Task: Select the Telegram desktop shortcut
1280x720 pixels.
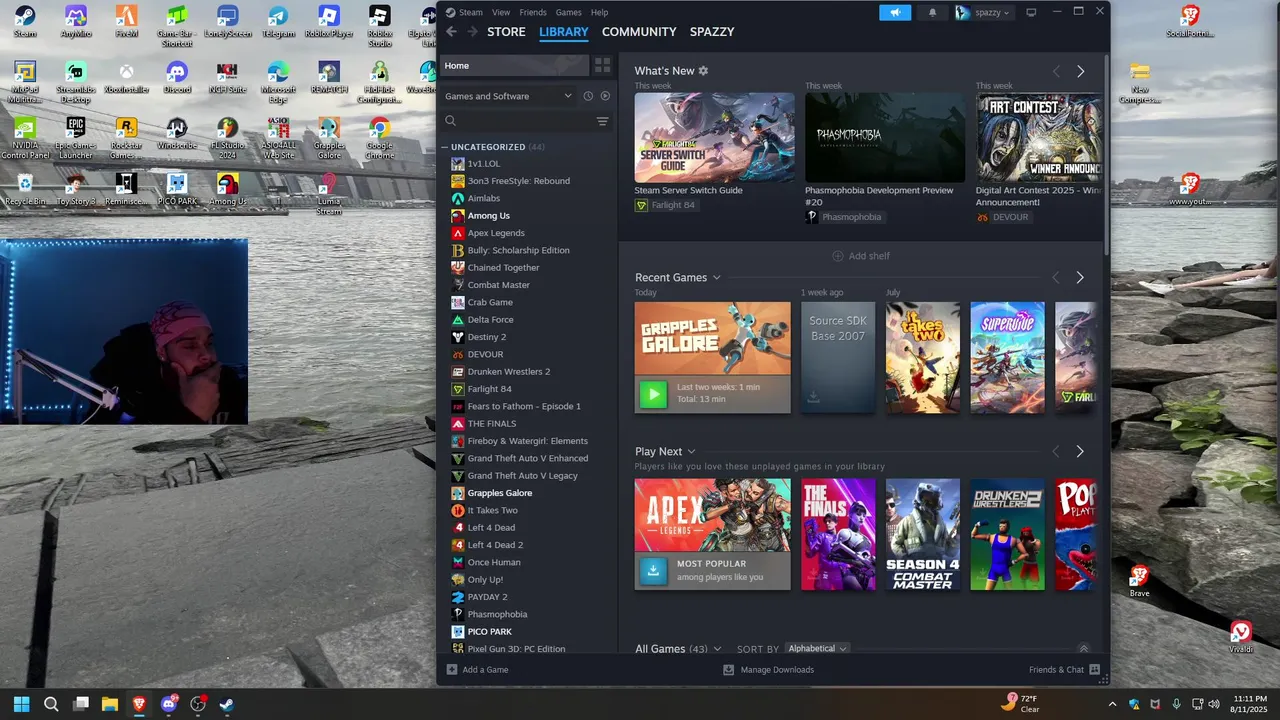Action: 278,21
